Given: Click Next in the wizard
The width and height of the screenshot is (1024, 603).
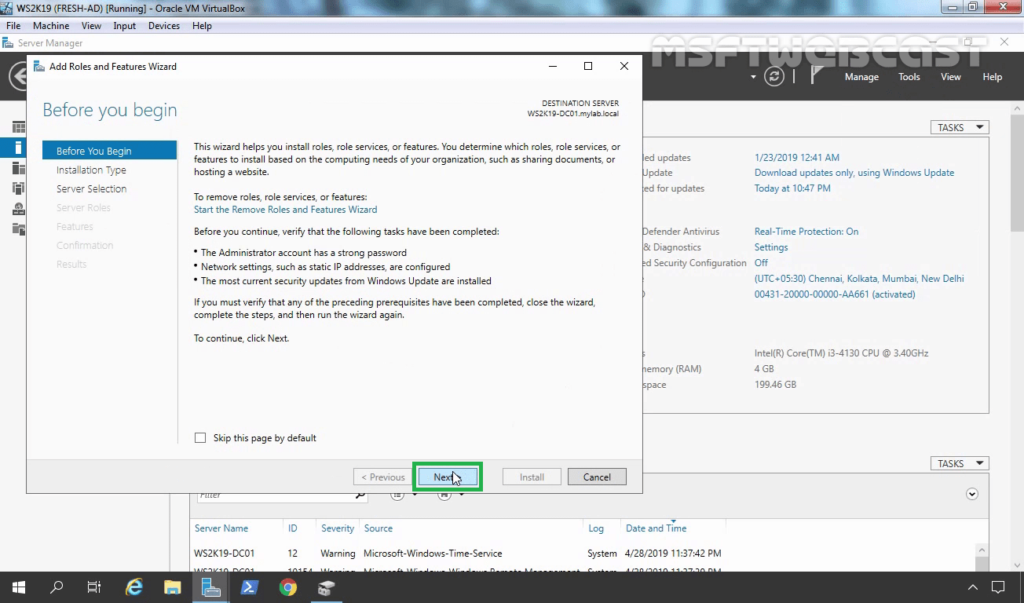Looking at the screenshot, I should coord(448,477).
